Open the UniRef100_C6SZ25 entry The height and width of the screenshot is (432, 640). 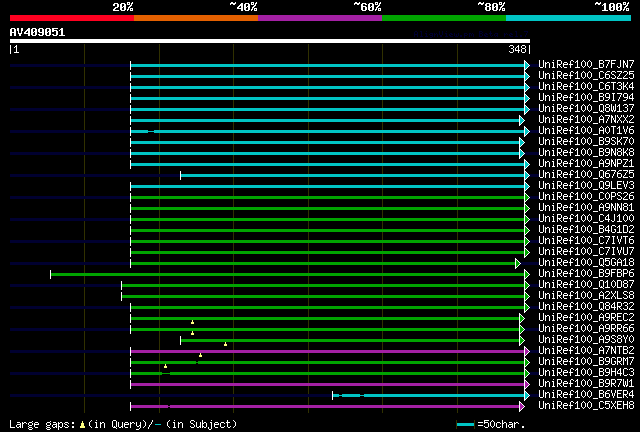[586, 76]
